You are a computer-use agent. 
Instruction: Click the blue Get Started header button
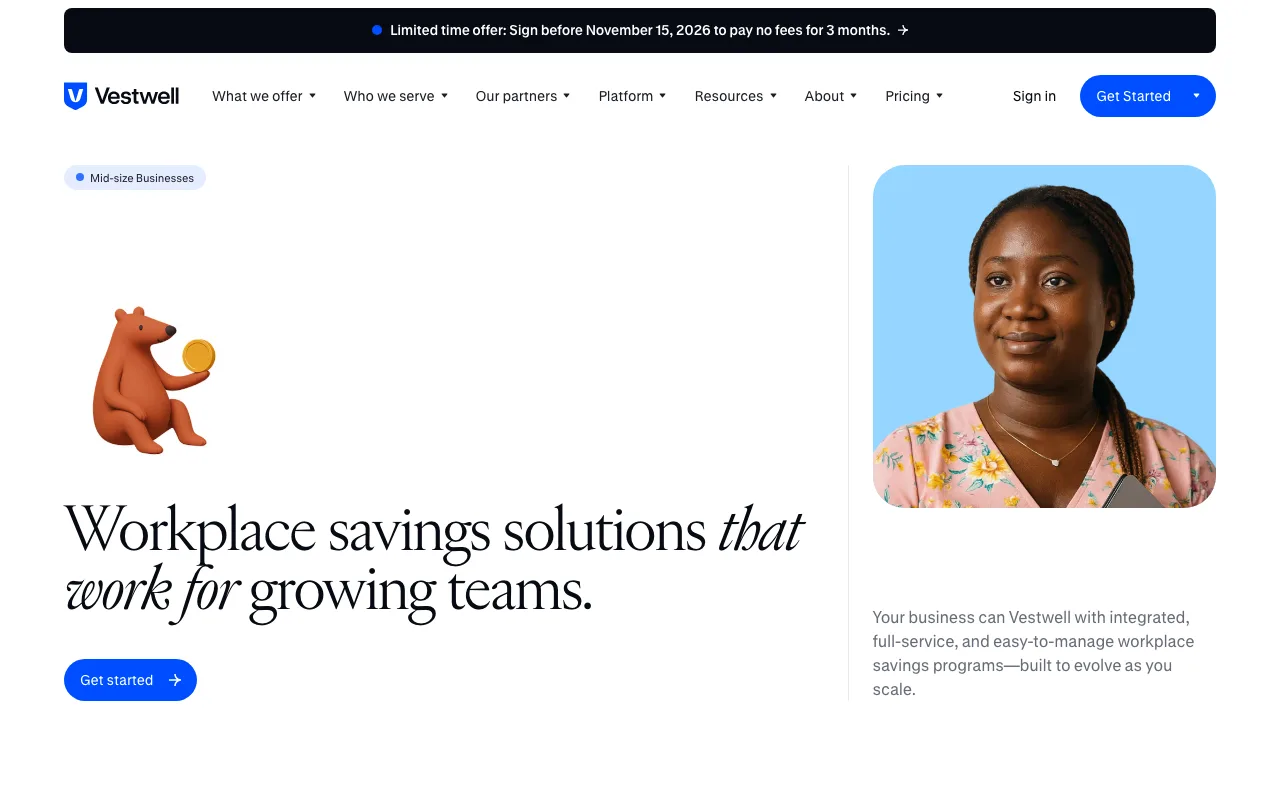[1148, 96]
